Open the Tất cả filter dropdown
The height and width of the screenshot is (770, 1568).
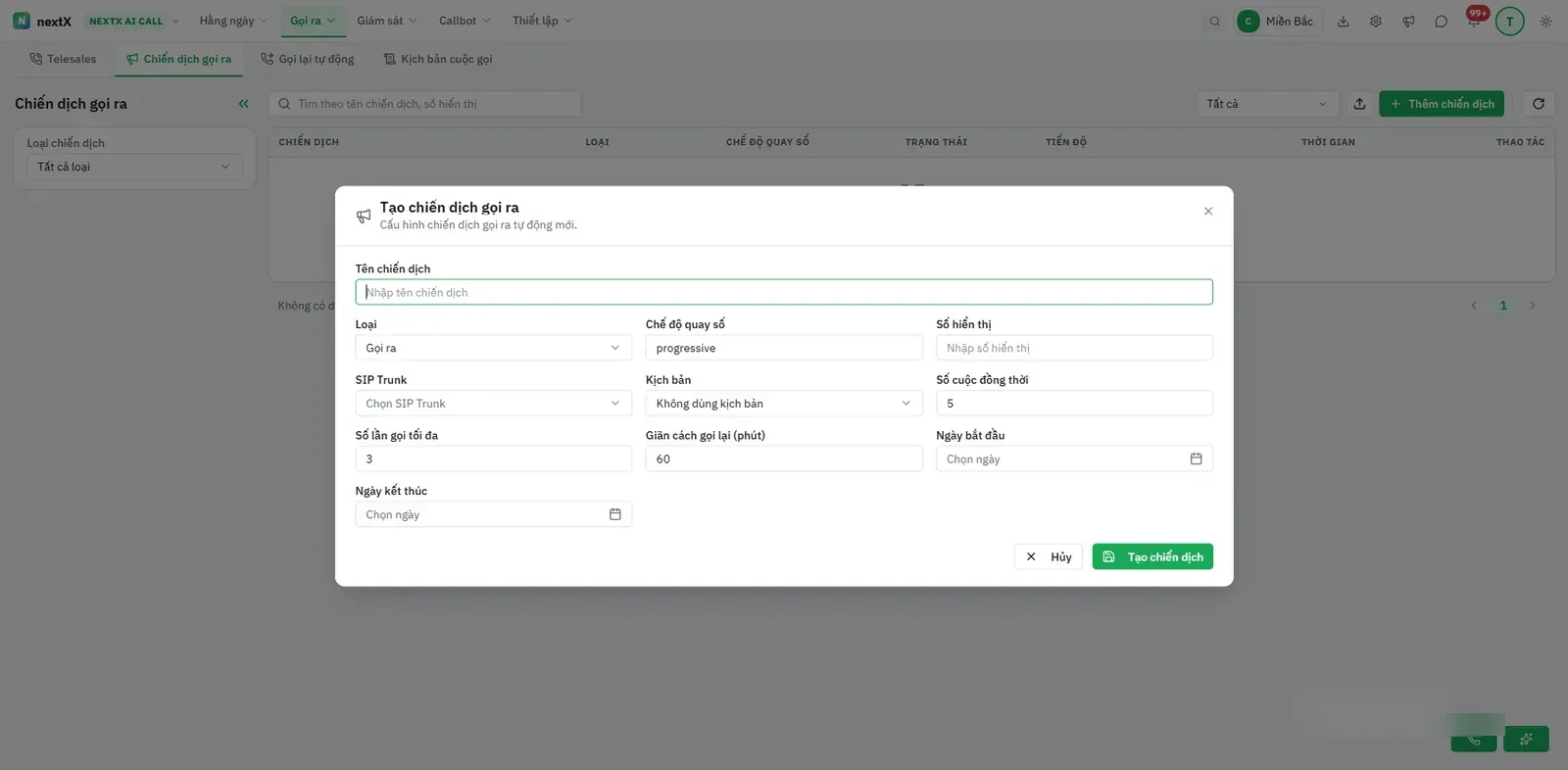1267,104
